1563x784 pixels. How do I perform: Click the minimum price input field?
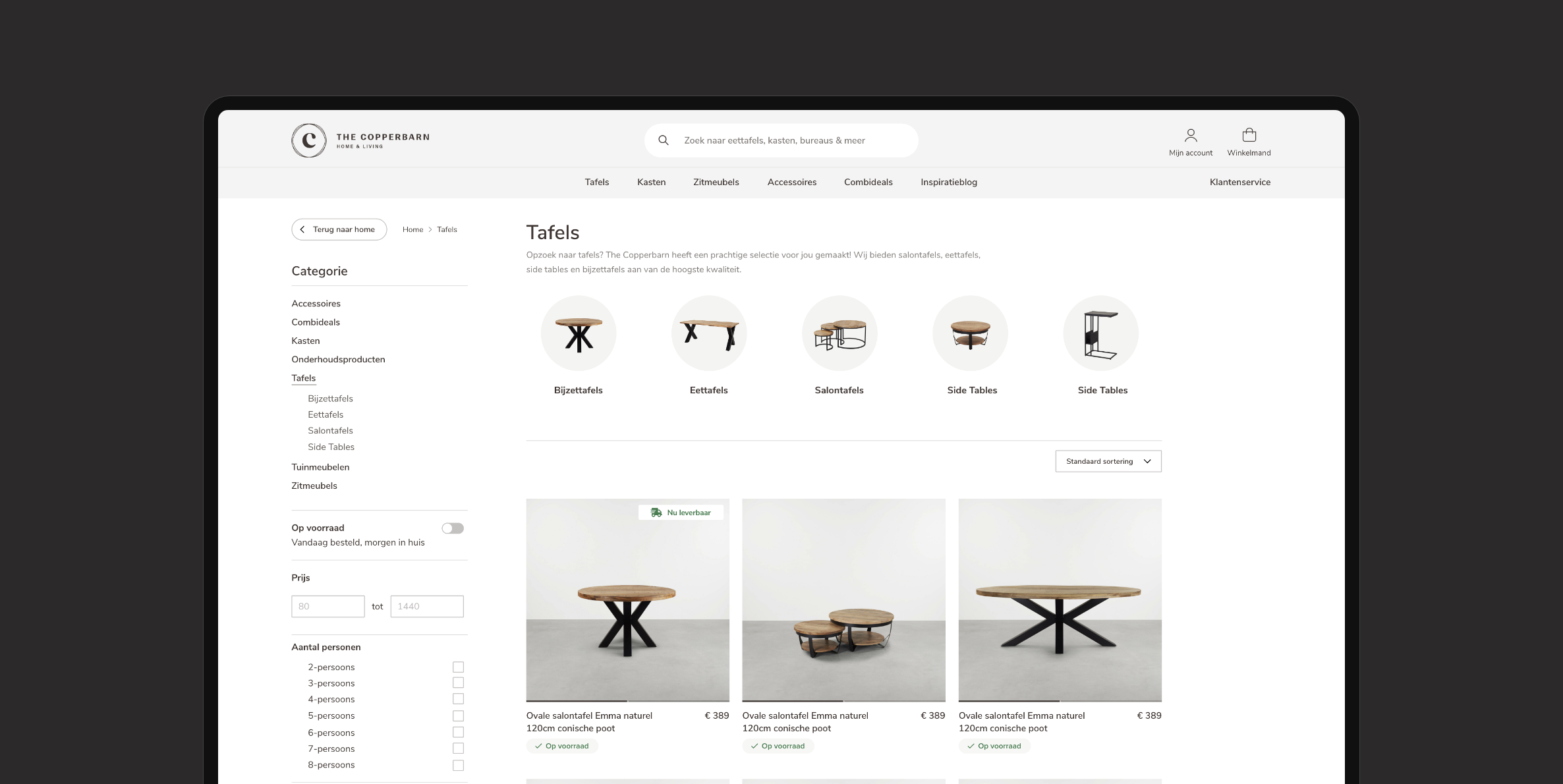click(327, 606)
